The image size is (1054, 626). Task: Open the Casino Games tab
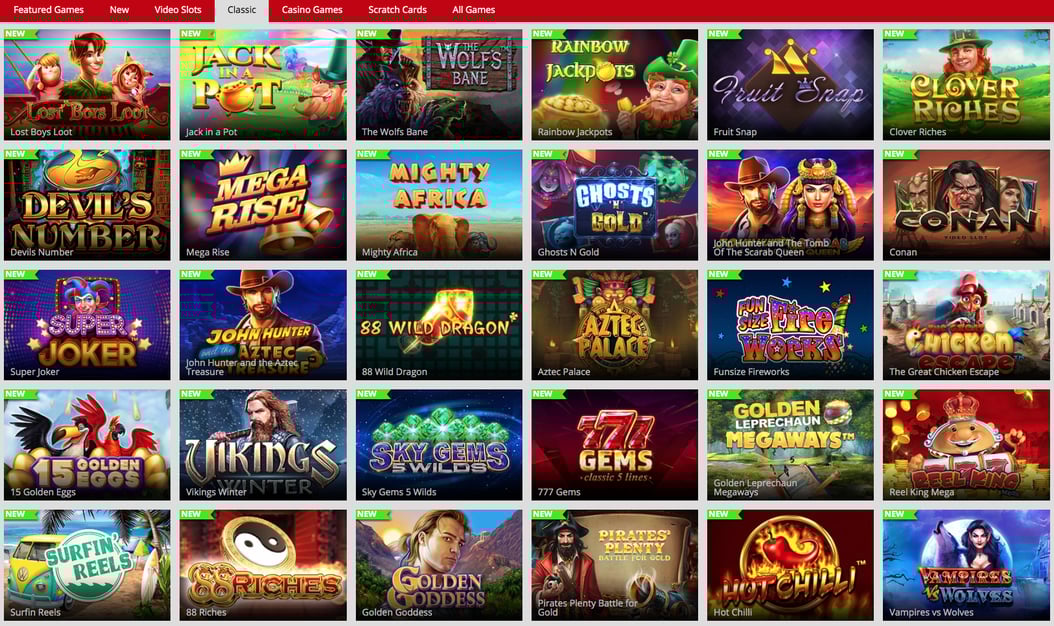tap(312, 10)
